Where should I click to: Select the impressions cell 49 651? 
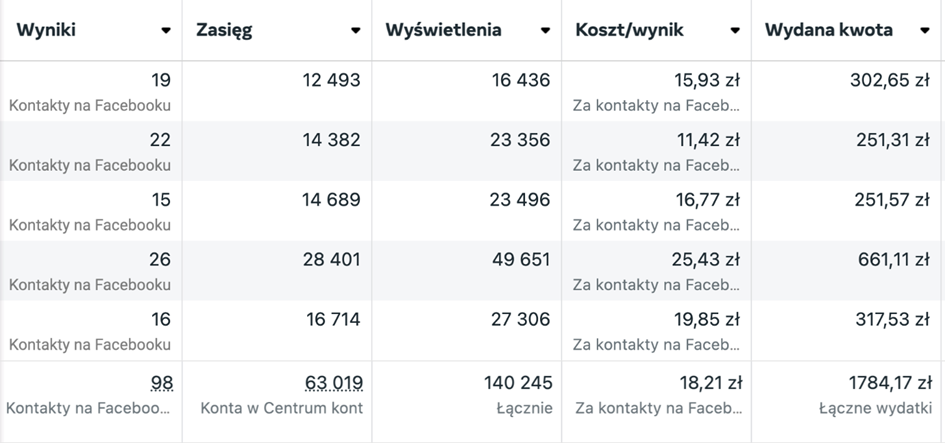coord(520,260)
